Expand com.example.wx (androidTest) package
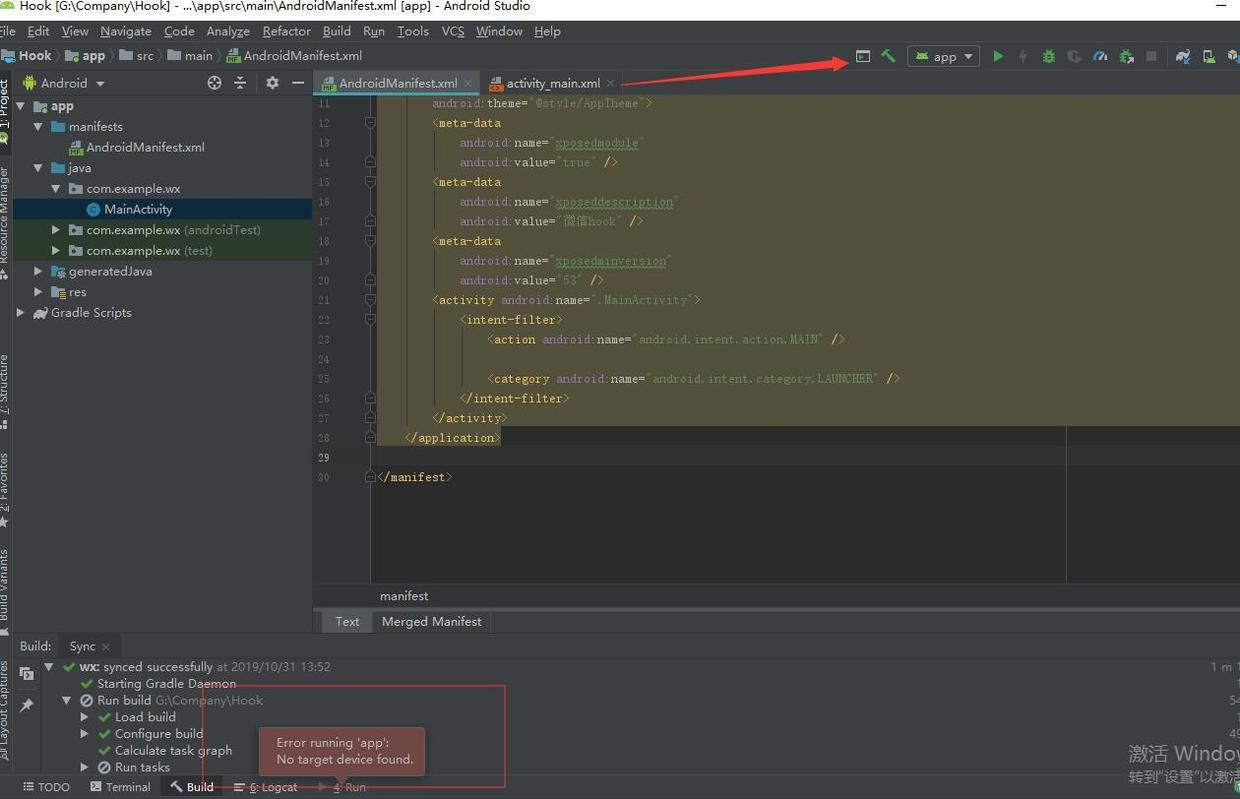The height and width of the screenshot is (799, 1240). tap(56, 230)
